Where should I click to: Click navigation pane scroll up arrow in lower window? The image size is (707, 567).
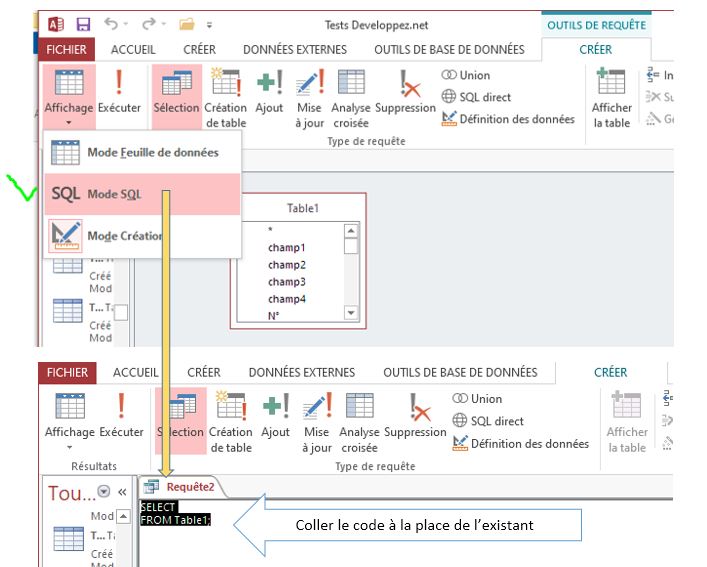click(x=123, y=516)
